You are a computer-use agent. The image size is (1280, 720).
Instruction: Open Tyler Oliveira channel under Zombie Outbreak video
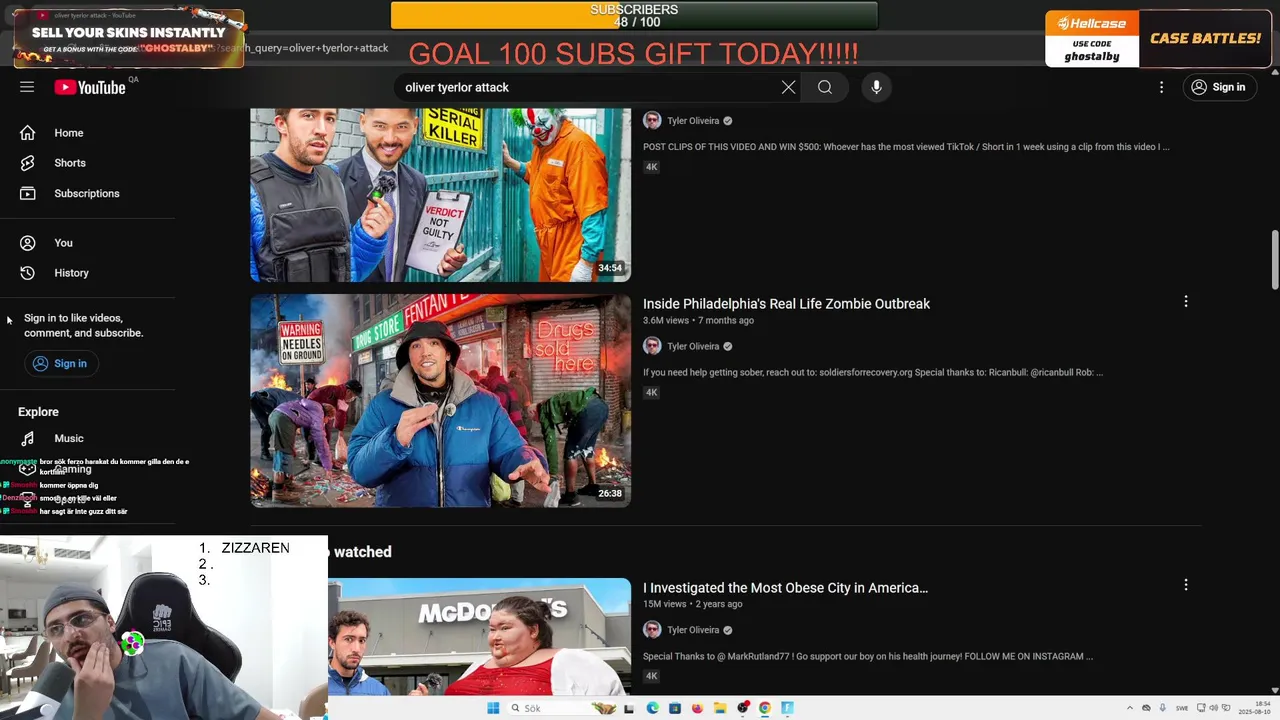tap(693, 346)
